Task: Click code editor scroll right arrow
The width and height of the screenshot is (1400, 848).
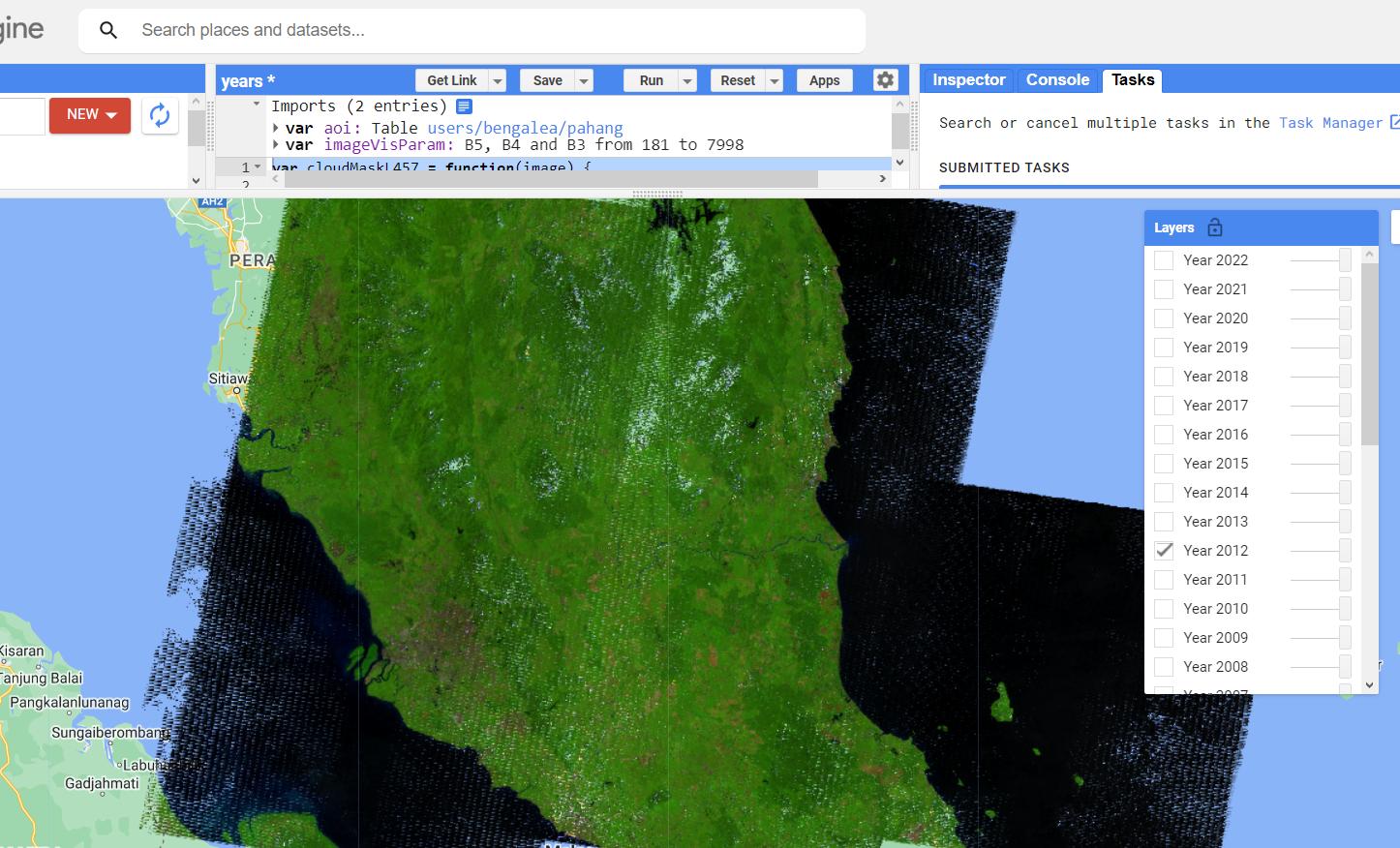Action: [882, 179]
